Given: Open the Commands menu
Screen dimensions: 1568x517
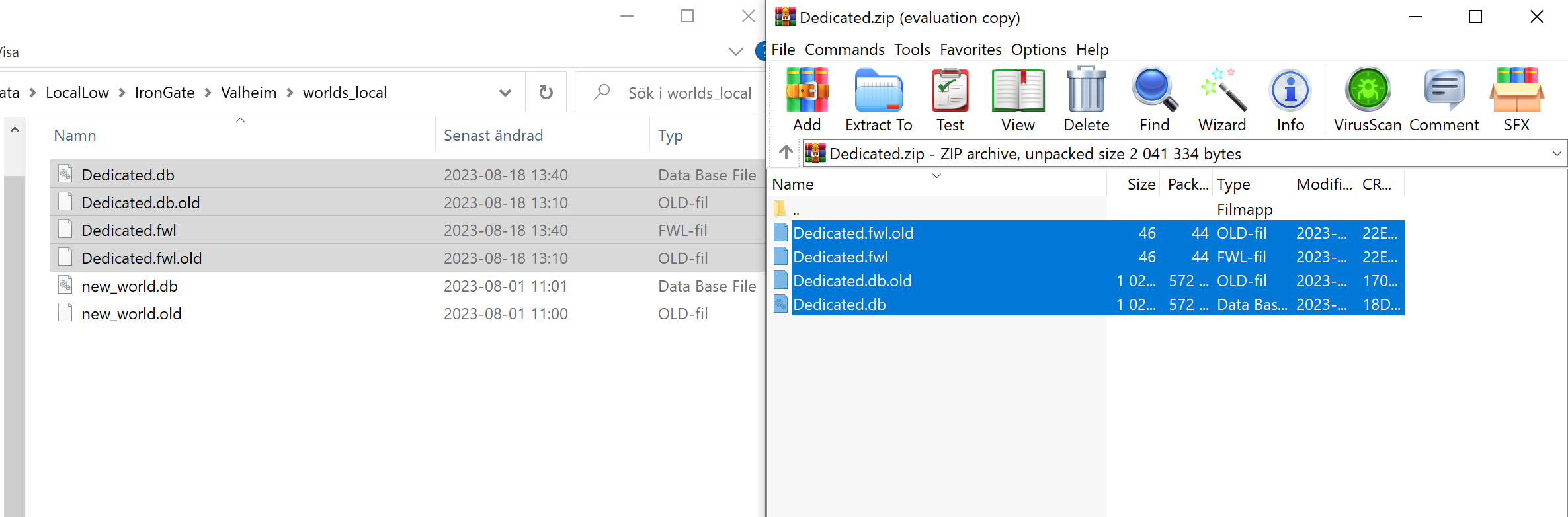Looking at the screenshot, I should pyautogui.click(x=845, y=50).
